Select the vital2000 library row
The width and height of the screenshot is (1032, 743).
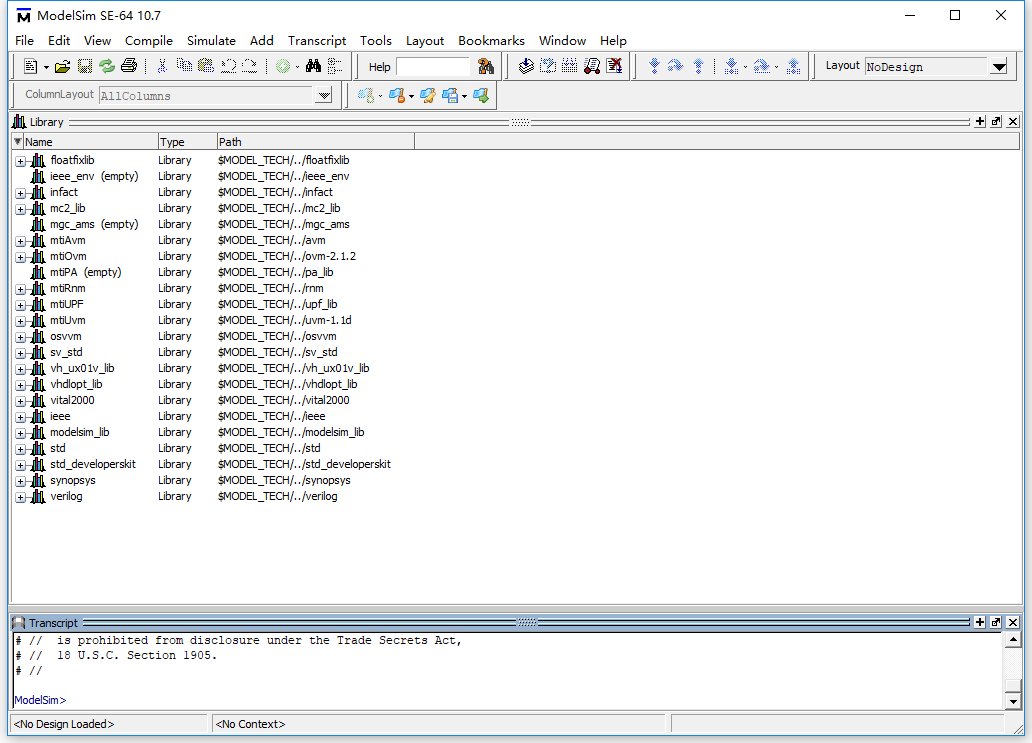72,400
